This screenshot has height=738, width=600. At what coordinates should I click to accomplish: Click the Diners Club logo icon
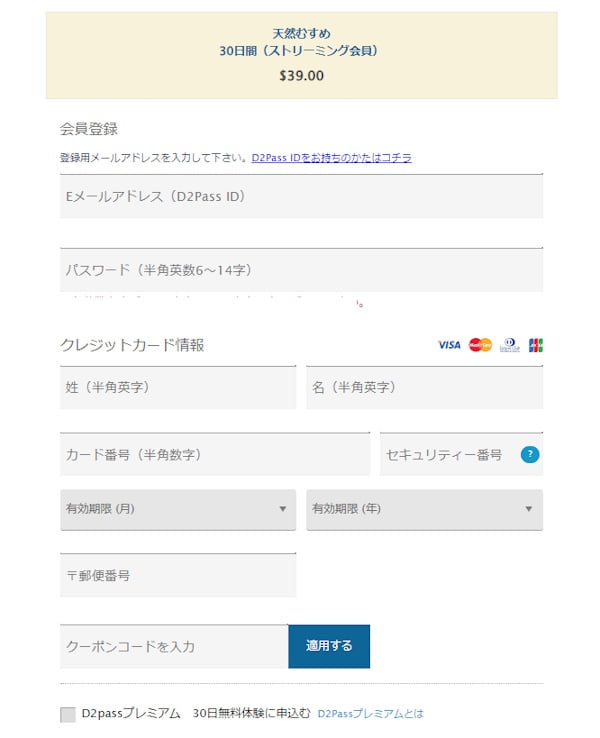(510, 345)
